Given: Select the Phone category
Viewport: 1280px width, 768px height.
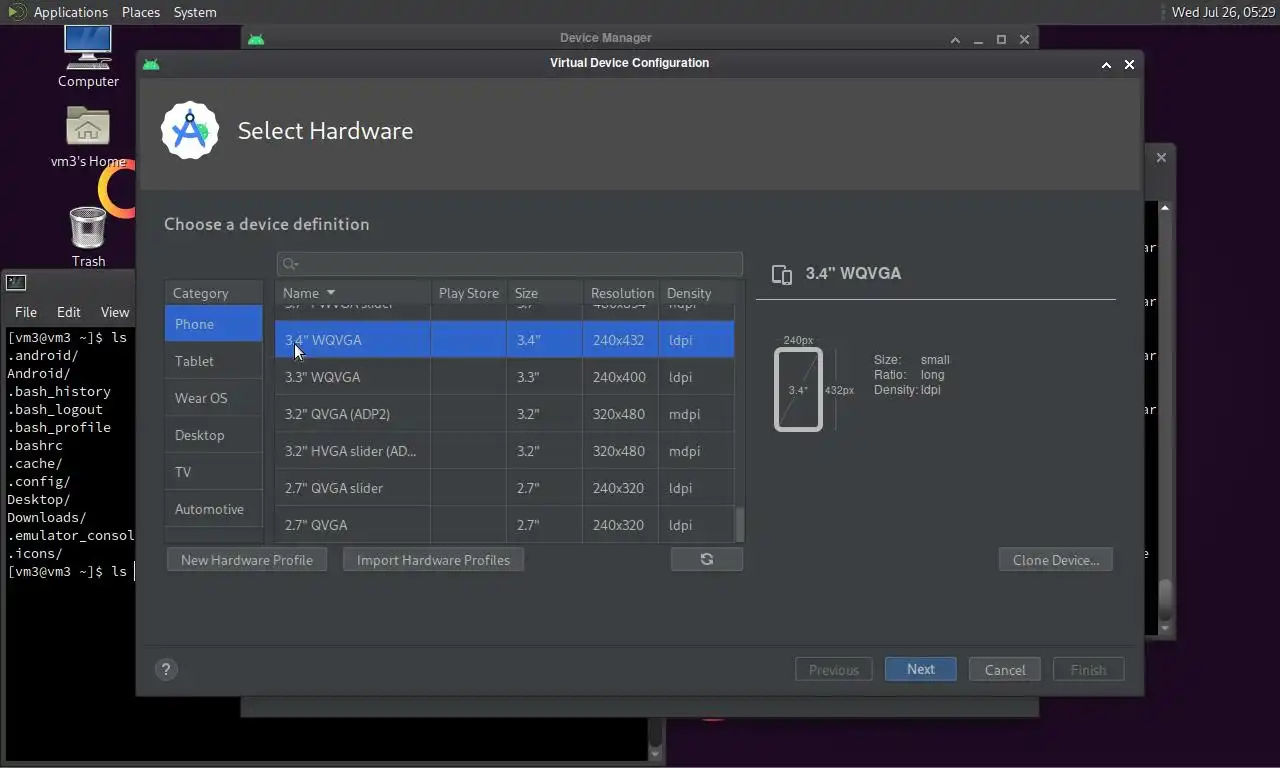Looking at the screenshot, I should [213, 324].
